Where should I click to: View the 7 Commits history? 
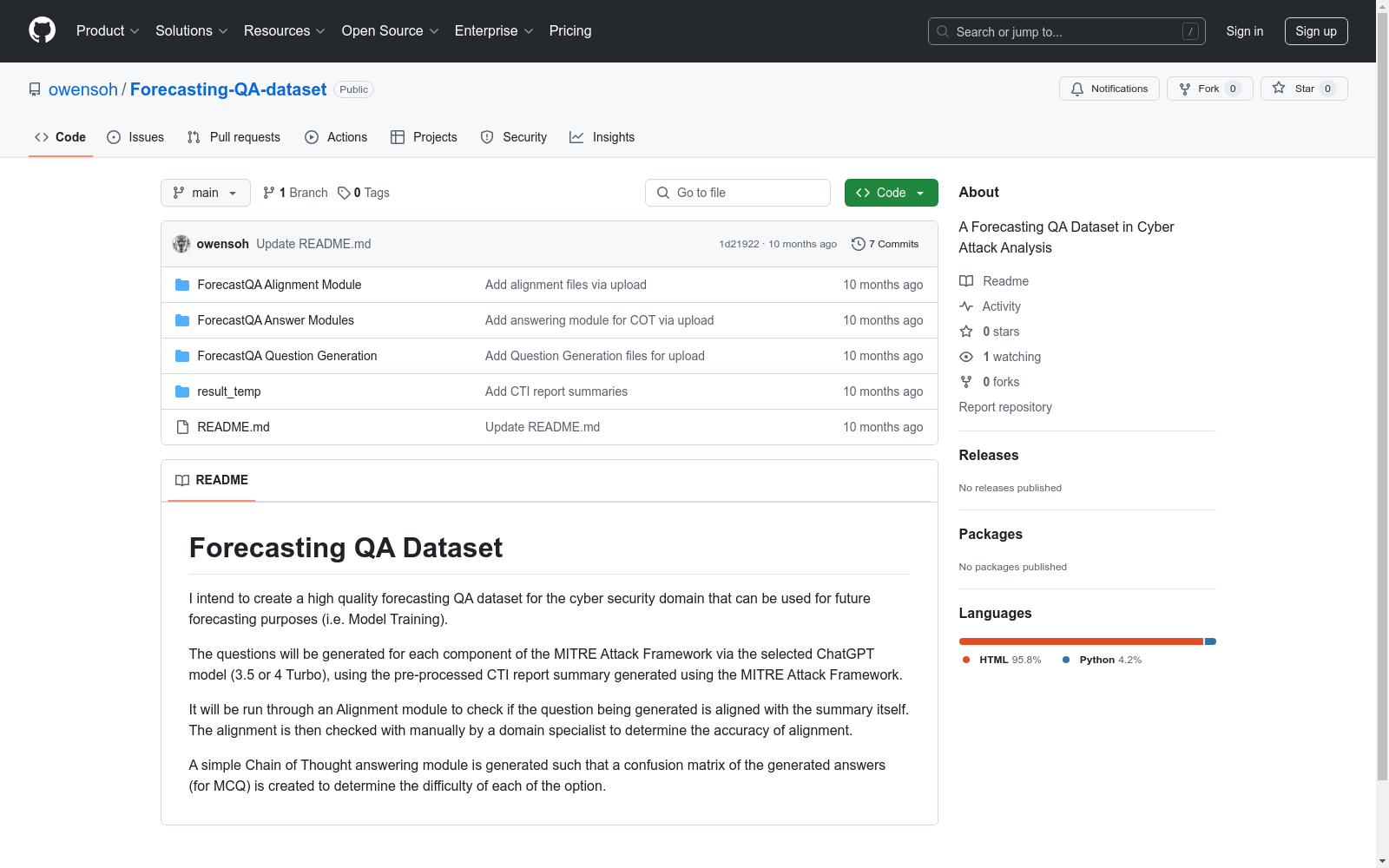pyautogui.click(x=885, y=244)
